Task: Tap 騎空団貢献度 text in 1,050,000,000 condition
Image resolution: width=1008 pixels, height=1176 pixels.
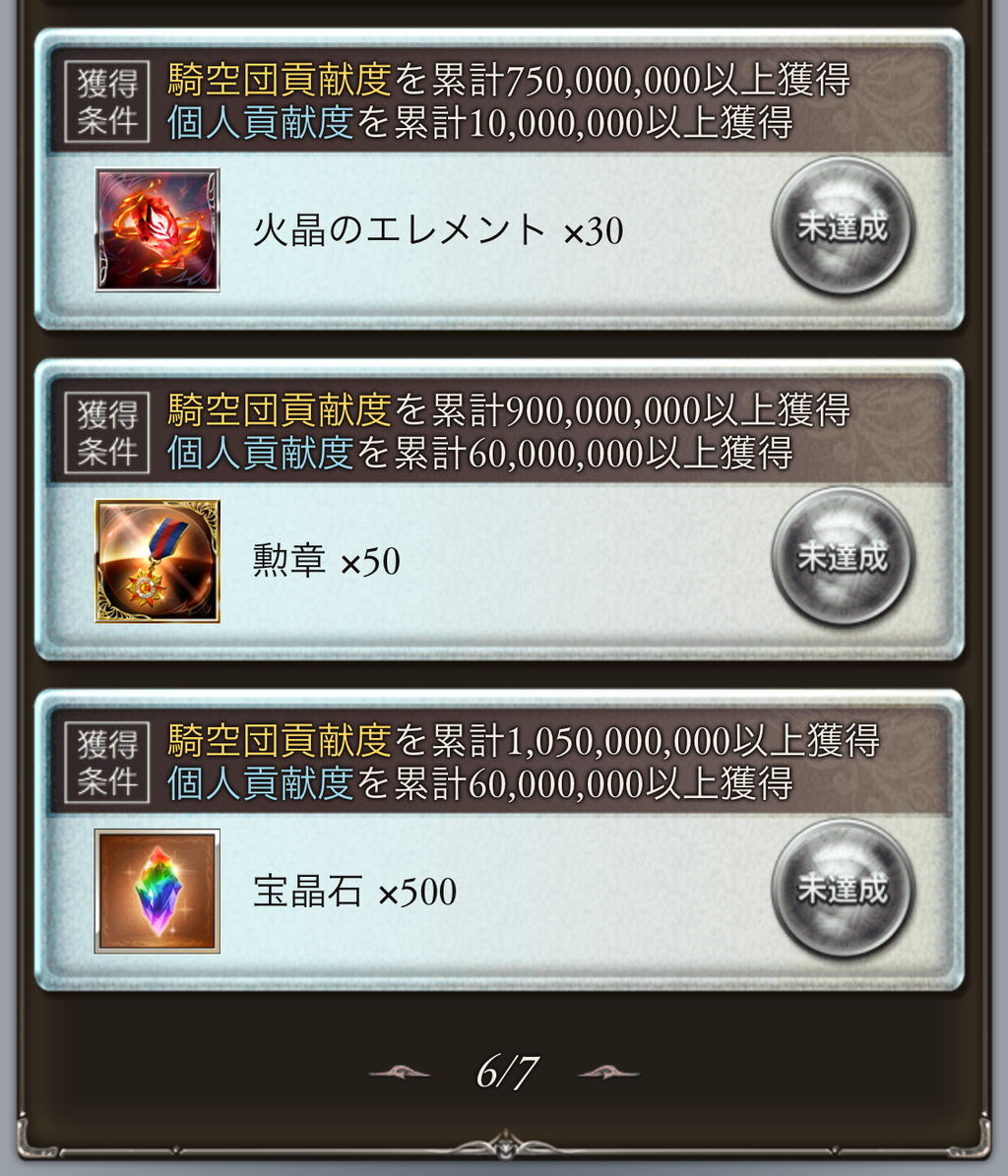Action: pyautogui.click(x=279, y=741)
